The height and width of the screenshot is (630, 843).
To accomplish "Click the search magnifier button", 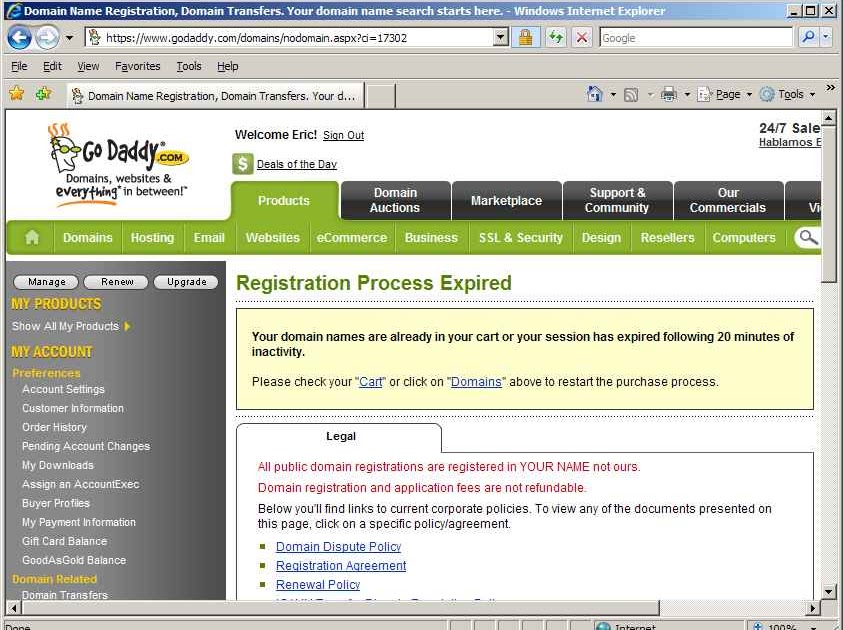I will pyautogui.click(x=808, y=38).
